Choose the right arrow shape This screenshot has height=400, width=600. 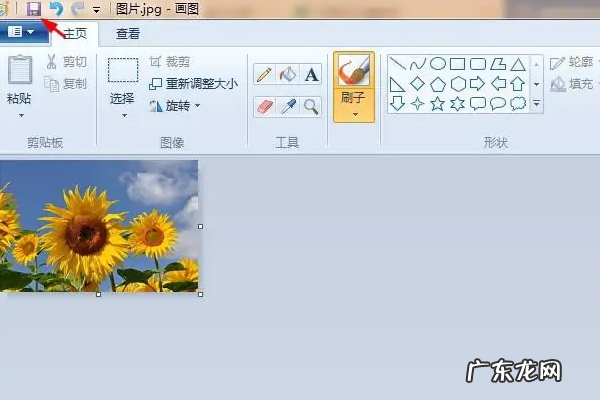point(478,83)
